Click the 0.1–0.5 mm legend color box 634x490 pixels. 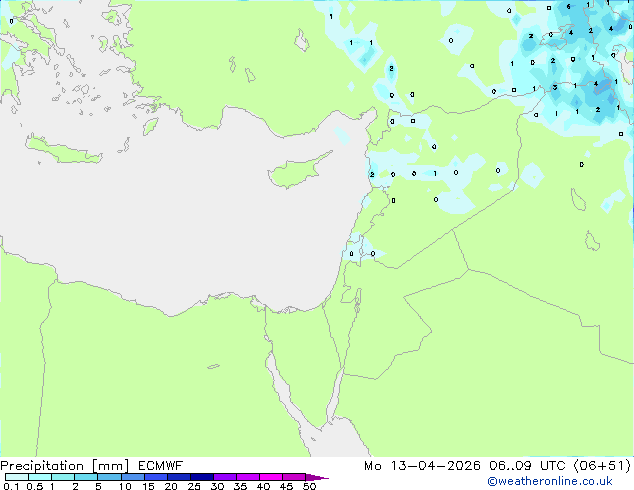(x=17, y=477)
